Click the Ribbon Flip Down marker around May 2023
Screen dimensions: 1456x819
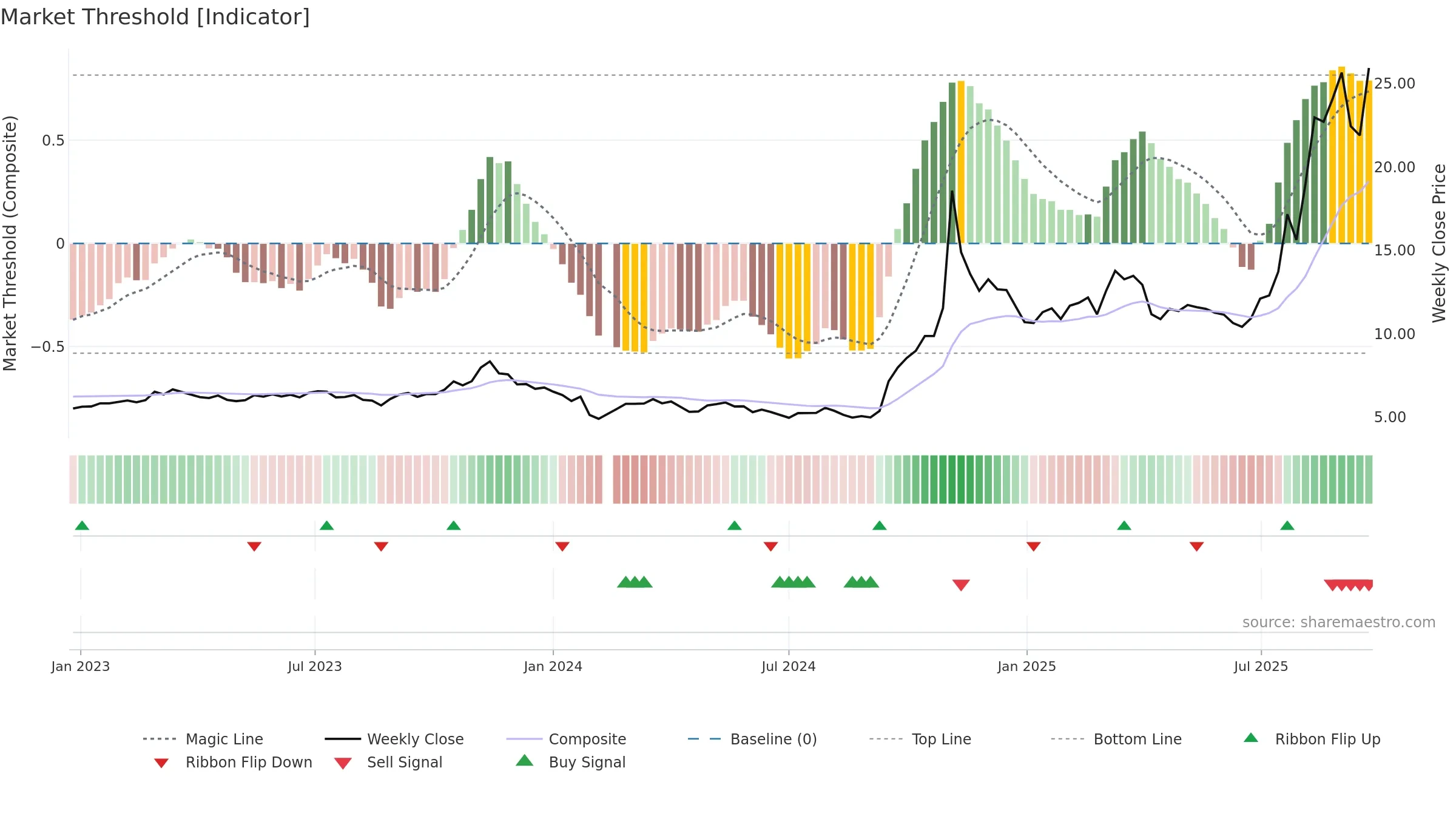click(x=254, y=547)
